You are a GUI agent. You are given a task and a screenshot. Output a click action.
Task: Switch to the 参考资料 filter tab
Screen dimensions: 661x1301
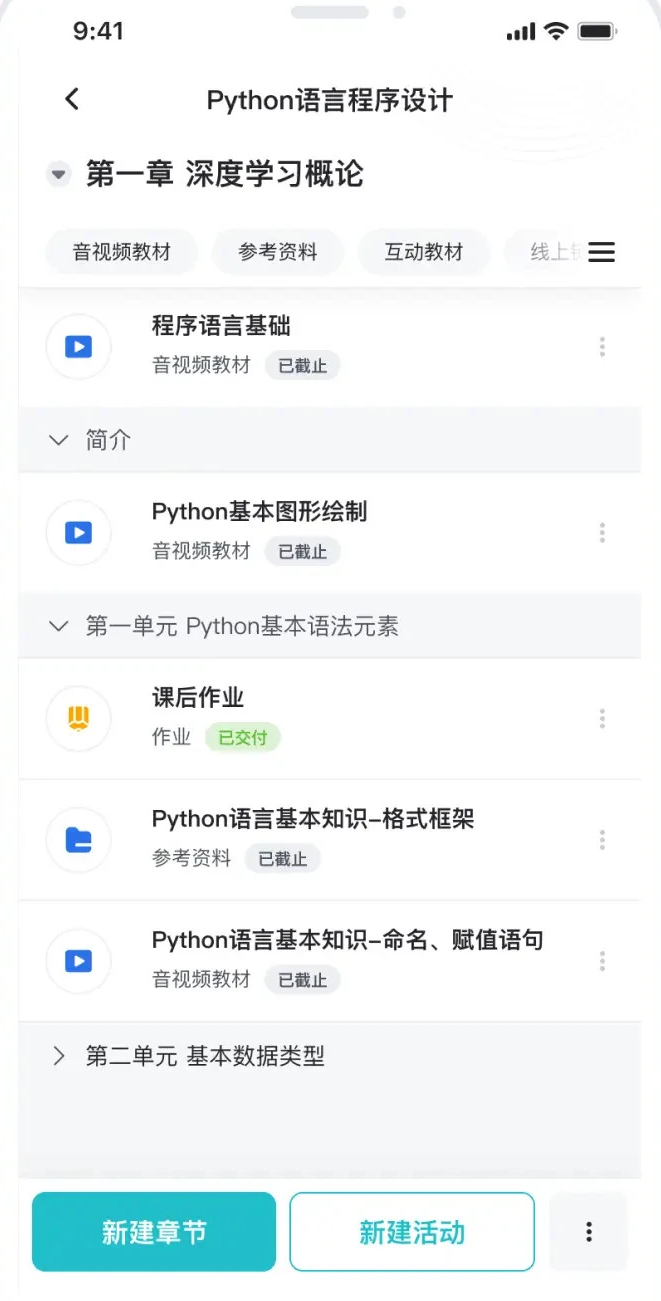[277, 252]
